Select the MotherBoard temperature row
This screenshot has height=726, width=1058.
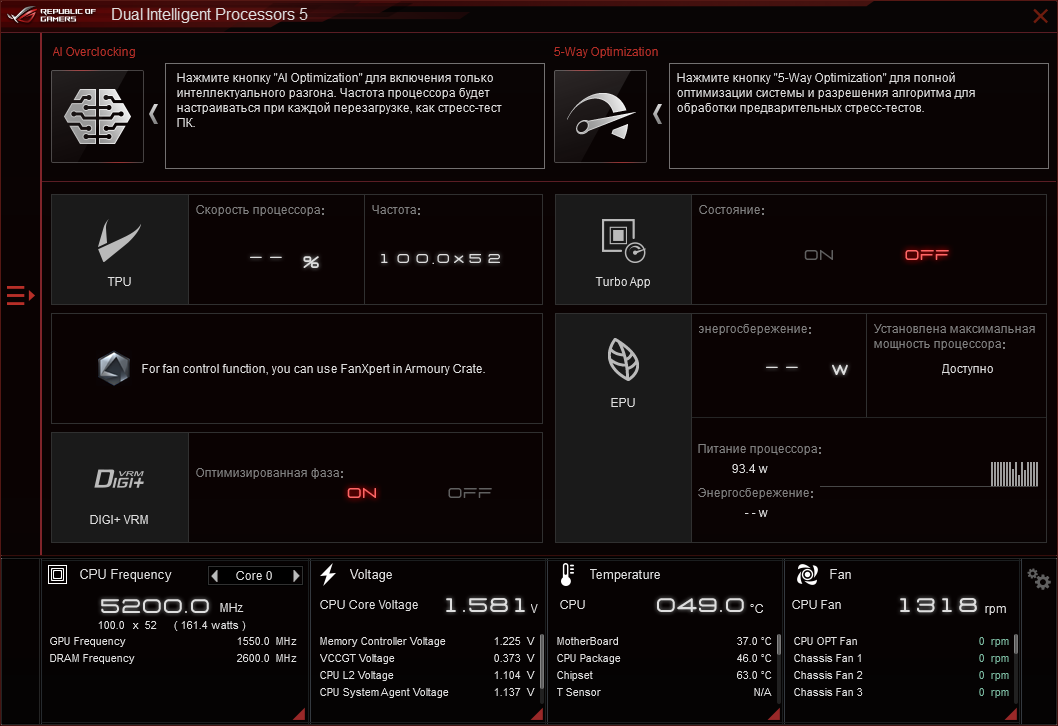click(664, 642)
